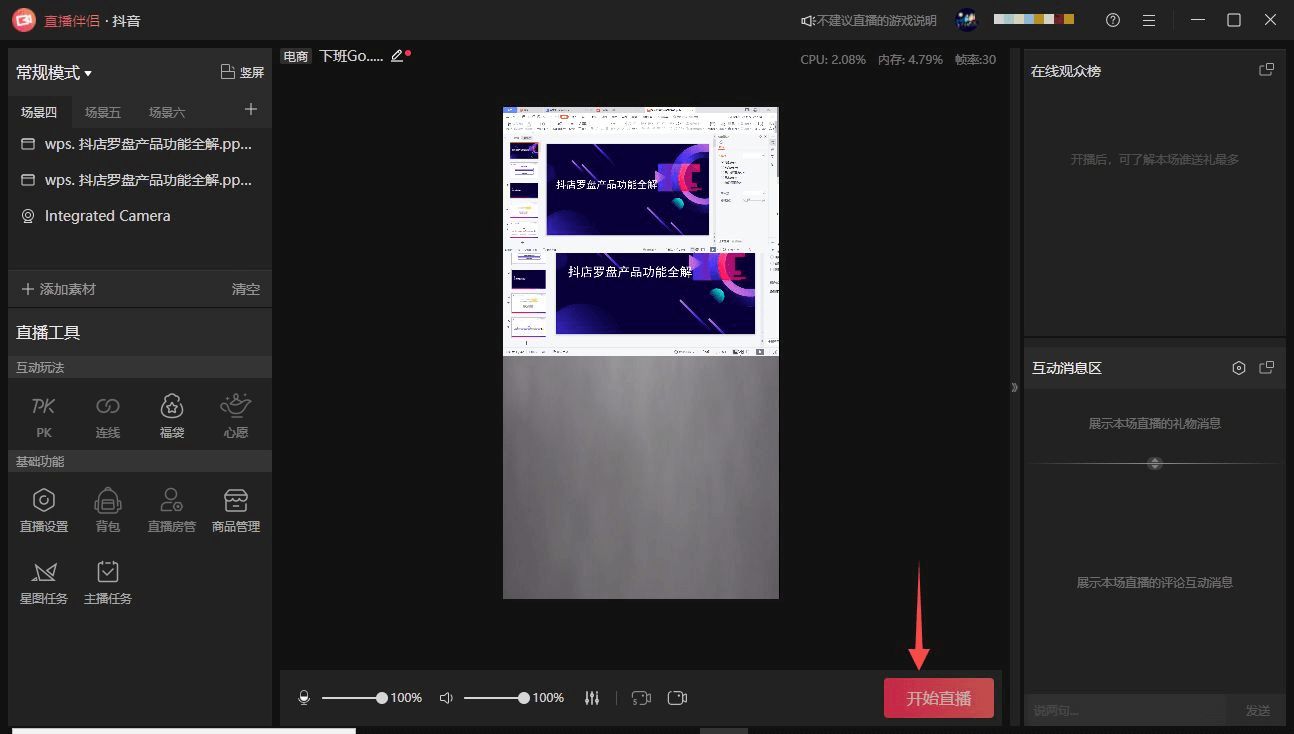Click the 电商 category tag
Viewport: 1294px width, 734px height.
coord(296,57)
